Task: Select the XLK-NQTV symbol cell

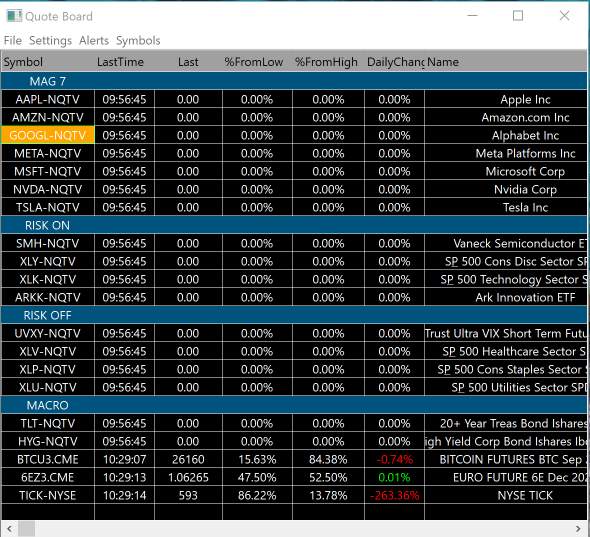Action: tap(48, 279)
